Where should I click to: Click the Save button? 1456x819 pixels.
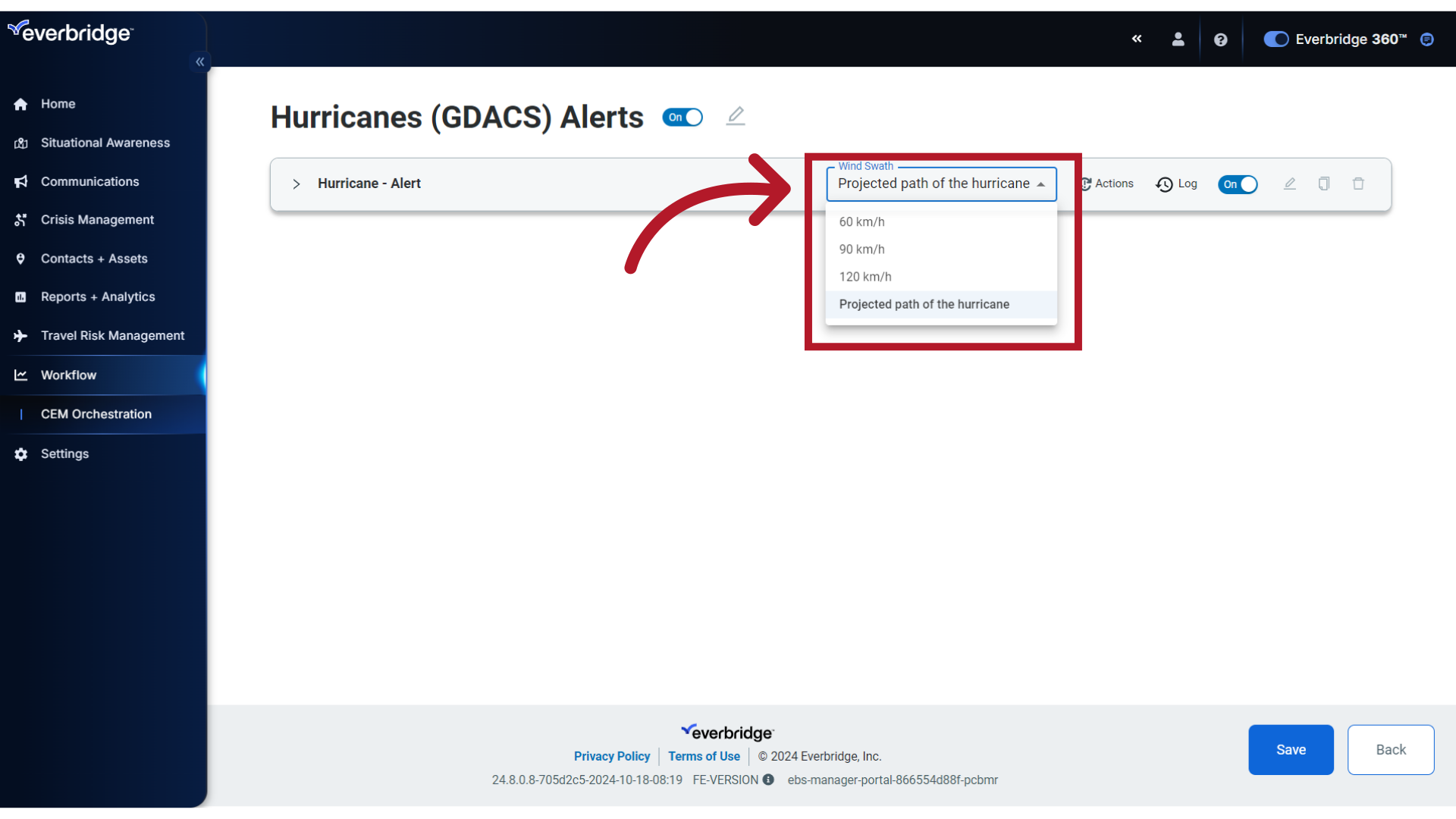[x=1290, y=749]
